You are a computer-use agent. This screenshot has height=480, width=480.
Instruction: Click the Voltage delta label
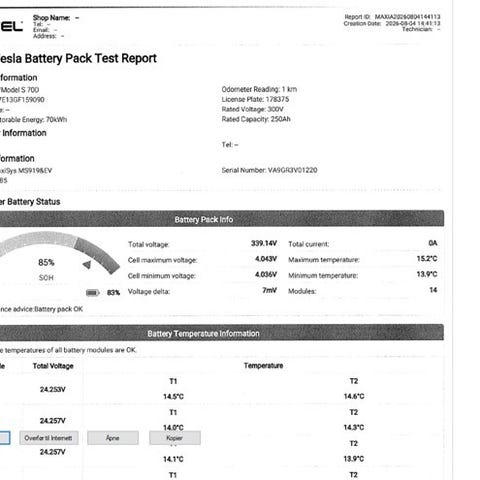pyautogui.click(x=149, y=292)
